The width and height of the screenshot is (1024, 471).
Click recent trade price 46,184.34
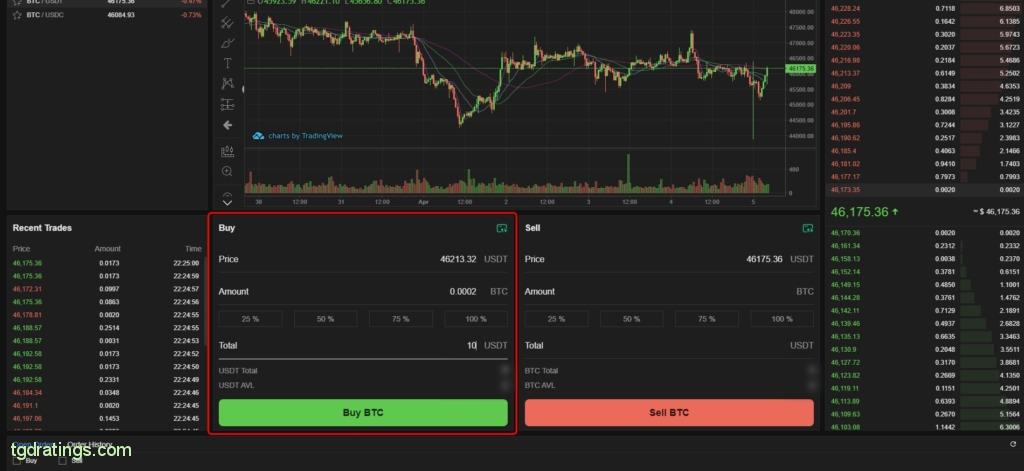(x=27, y=393)
